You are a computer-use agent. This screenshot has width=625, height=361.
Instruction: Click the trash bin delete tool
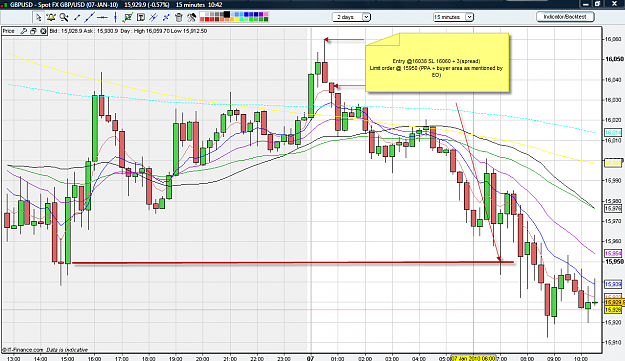click(x=179, y=17)
